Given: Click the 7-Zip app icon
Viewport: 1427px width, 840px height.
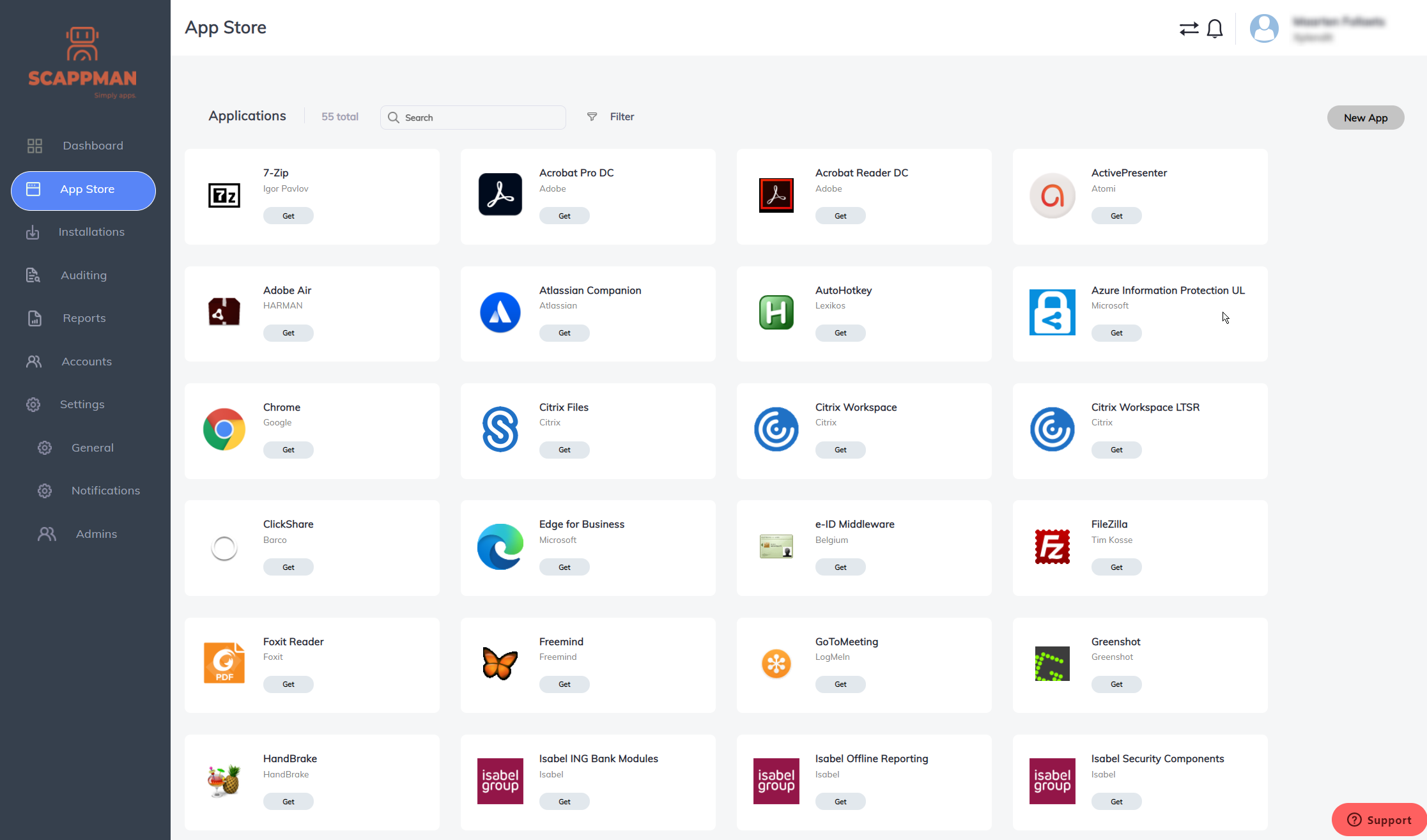Looking at the screenshot, I should point(224,195).
